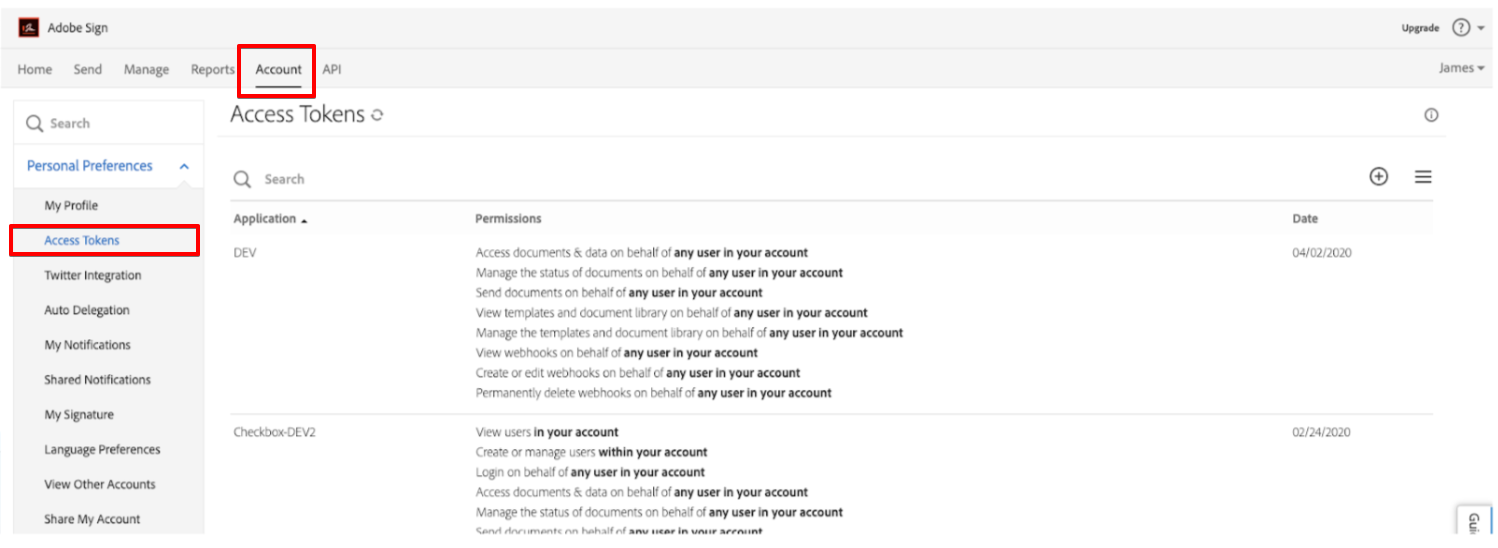The image size is (1498, 548).
Task: Switch to the API tab
Action: click(x=332, y=69)
